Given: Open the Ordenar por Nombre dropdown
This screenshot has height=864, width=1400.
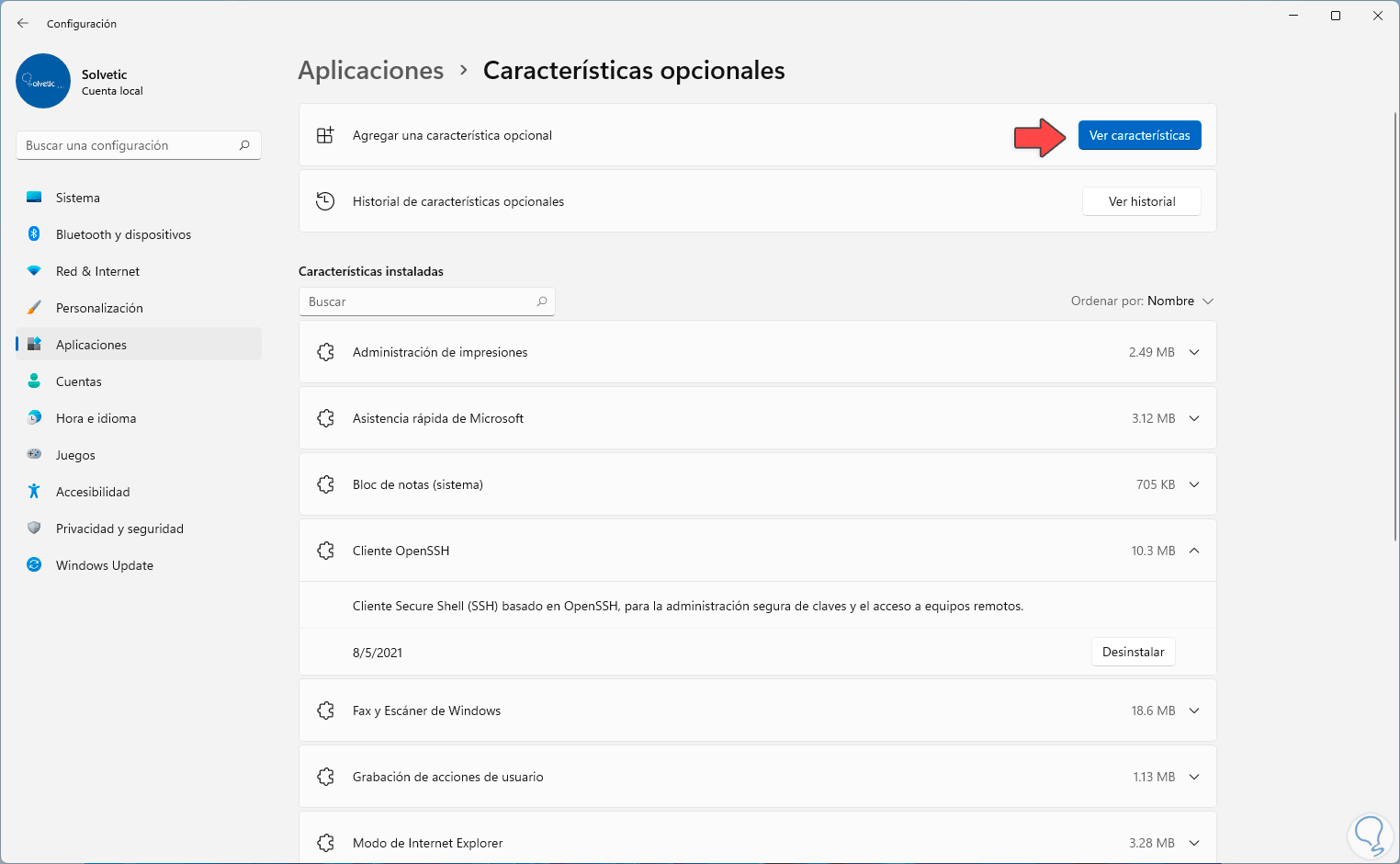Looking at the screenshot, I should (1143, 301).
